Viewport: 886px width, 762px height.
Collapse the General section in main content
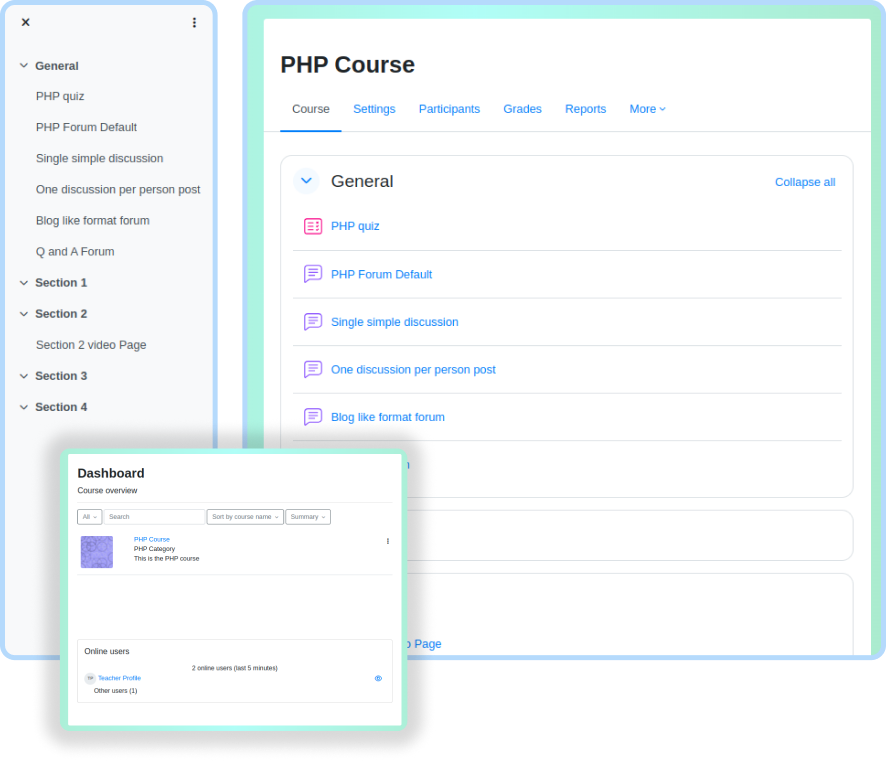tap(307, 181)
